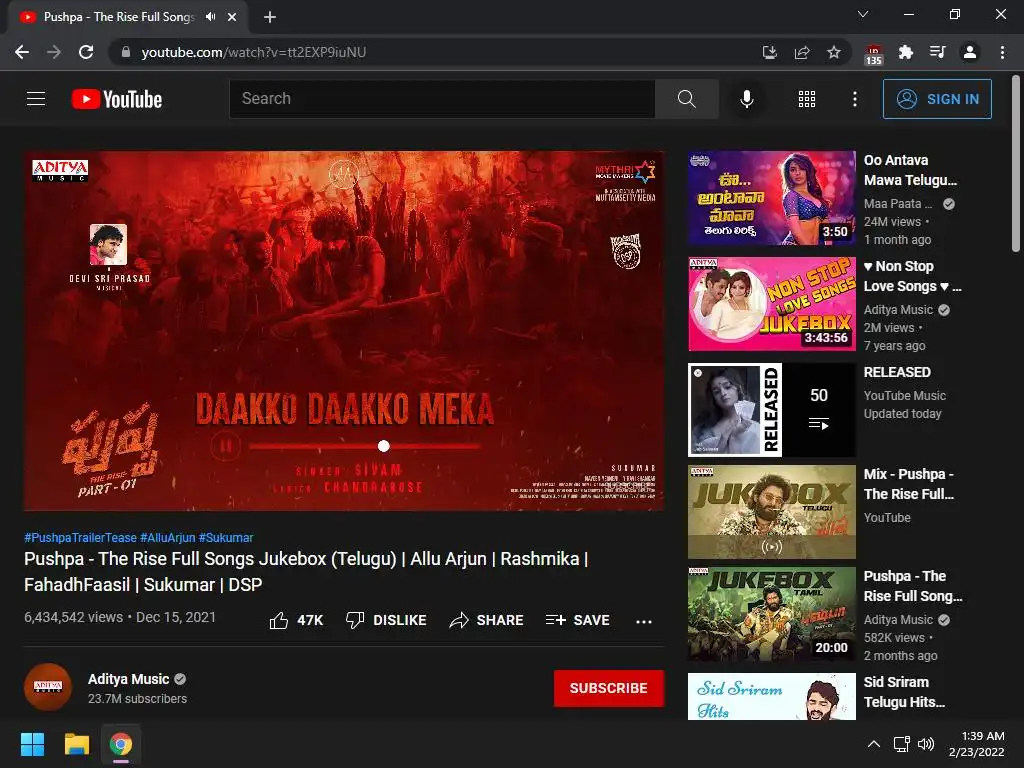Open the extension with 135 badge
This screenshot has height=768, width=1024.
point(874,54)
